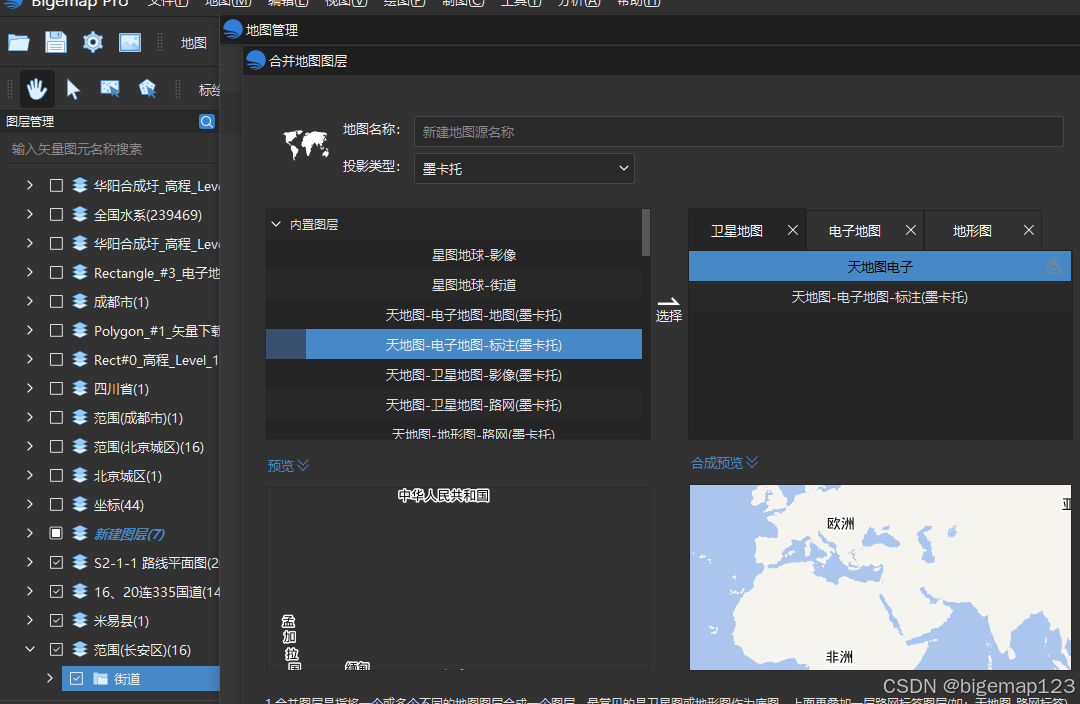1080x704 pixels.
Task: Click the image picture toolbar icon
Action: [x=129, y=43]
